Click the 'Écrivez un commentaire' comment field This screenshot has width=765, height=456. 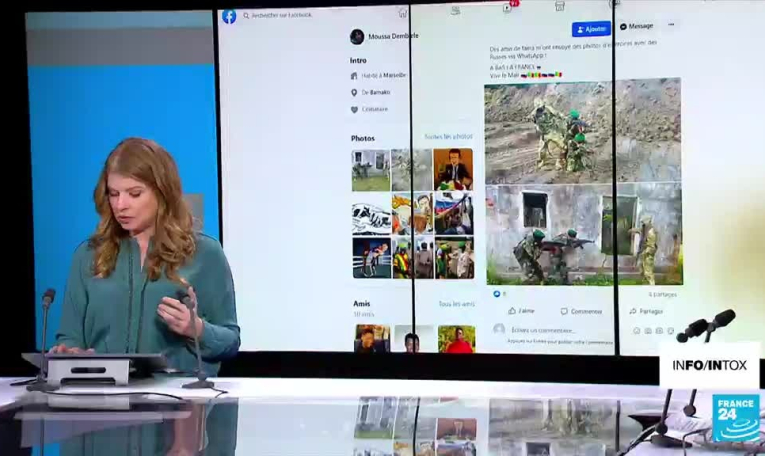click(545, 330)
